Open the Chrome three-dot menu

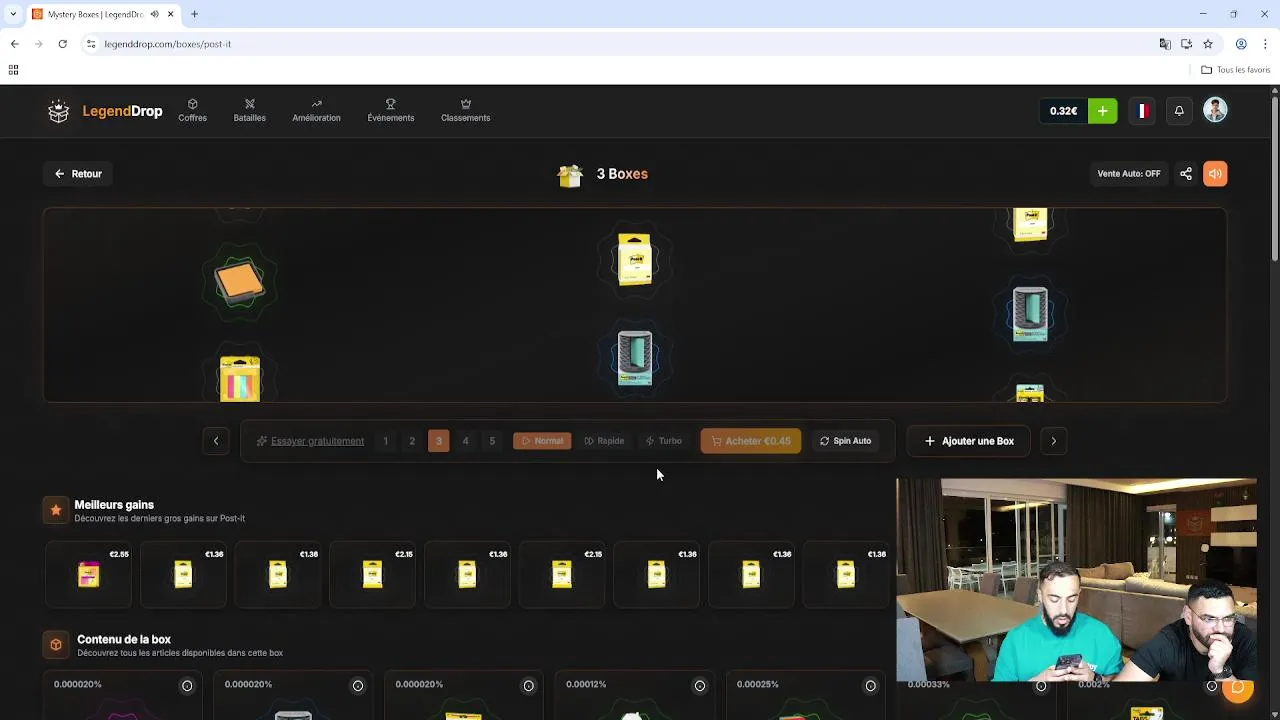[x=1265, y=44]
